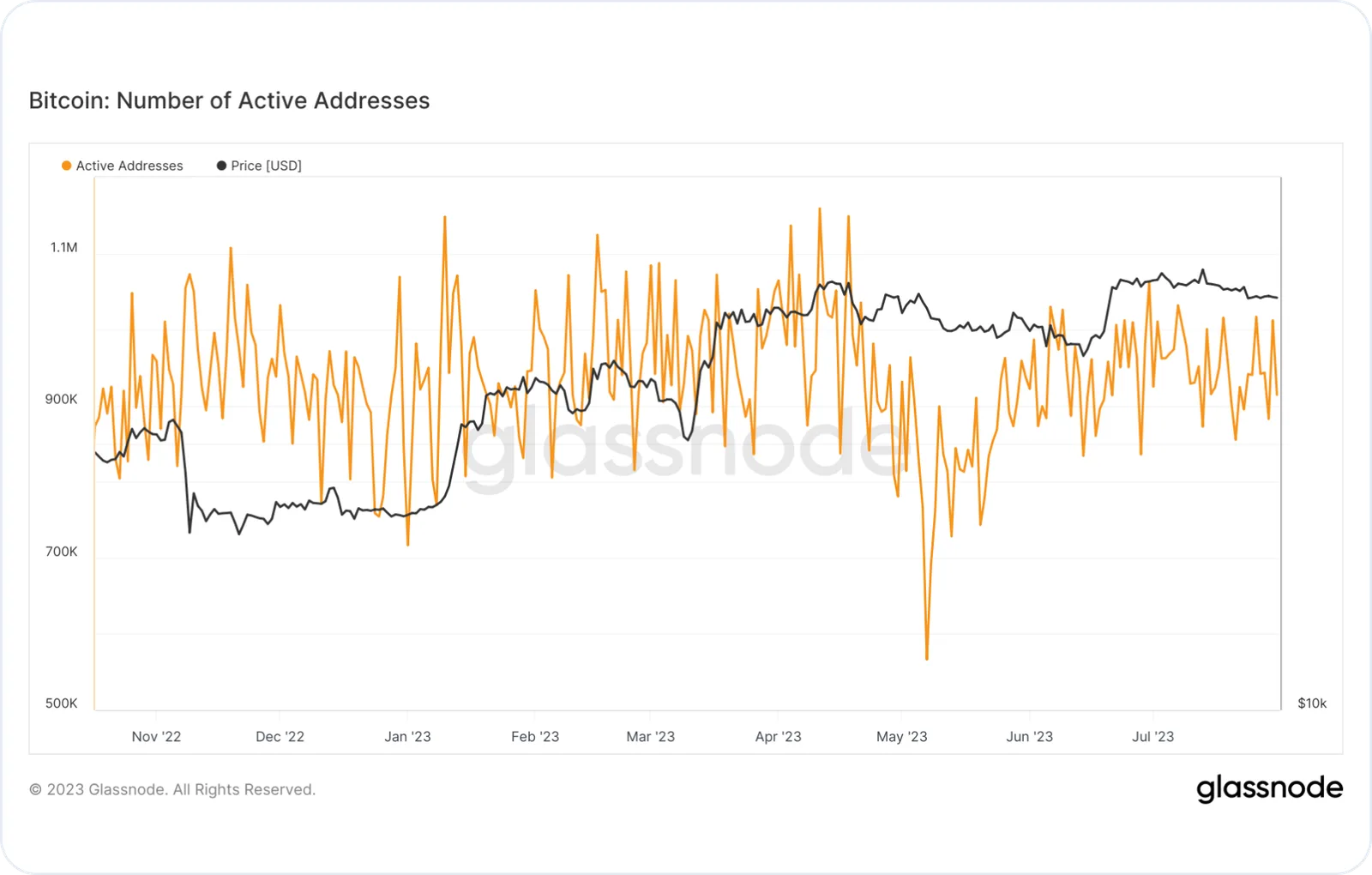Click the Jan '23 x-axis label
The height and width of the screenshot is (875, 1372).
[x=407, y=737]
